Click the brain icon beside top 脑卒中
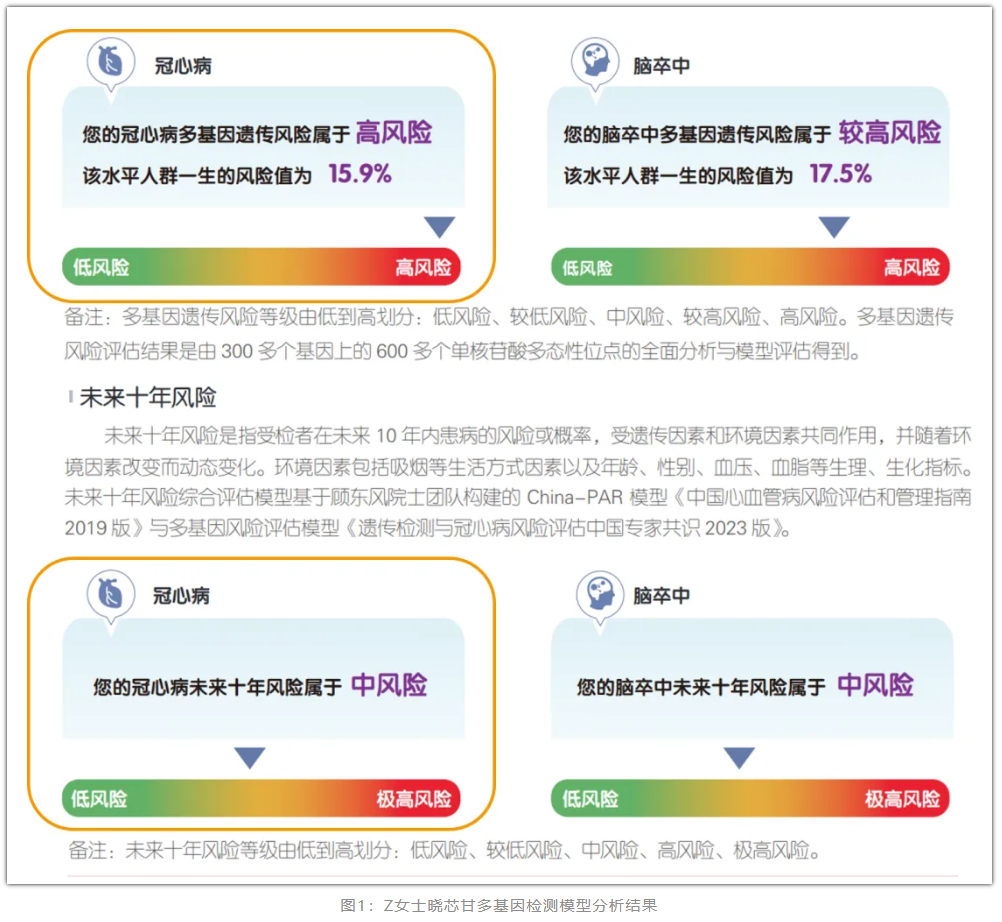This screenshot has width=1002, height=922. [x=596, y=62]
